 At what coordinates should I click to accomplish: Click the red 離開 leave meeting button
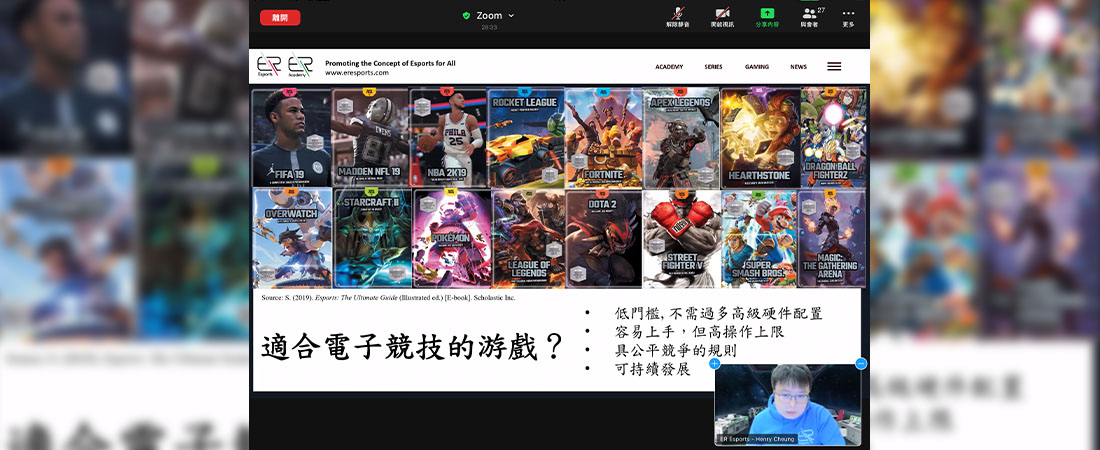(x=280, y=18)
